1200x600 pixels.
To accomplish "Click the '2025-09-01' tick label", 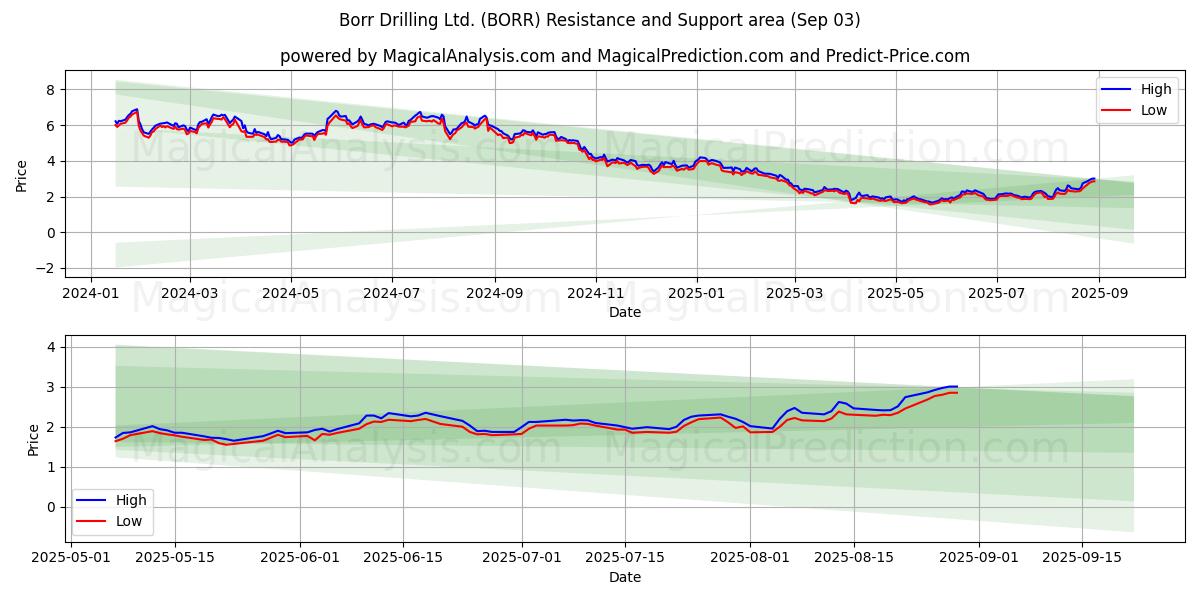I will point(980,558).
